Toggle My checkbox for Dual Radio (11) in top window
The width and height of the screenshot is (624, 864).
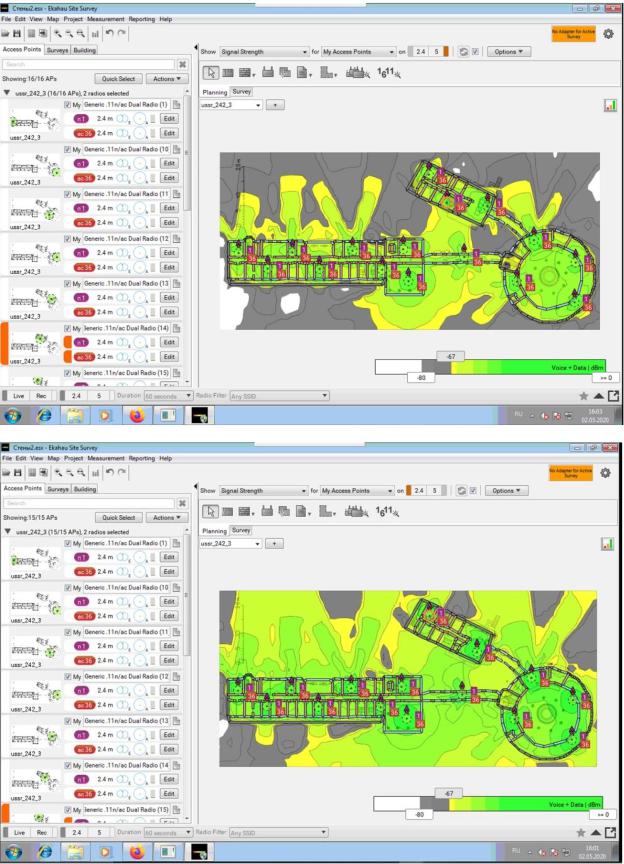[68, 194]
